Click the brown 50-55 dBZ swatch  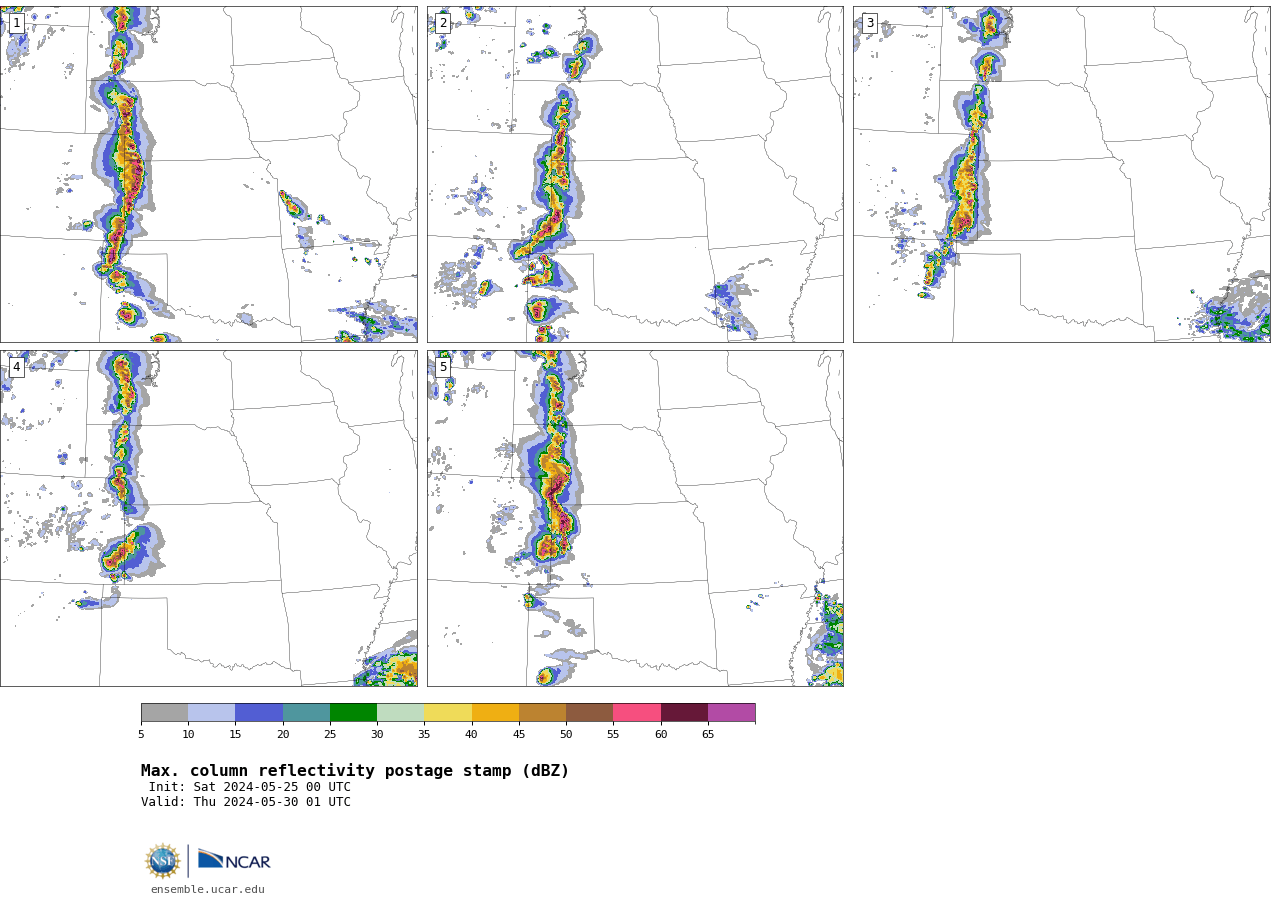pyautogui.click(x=590, y=713)
